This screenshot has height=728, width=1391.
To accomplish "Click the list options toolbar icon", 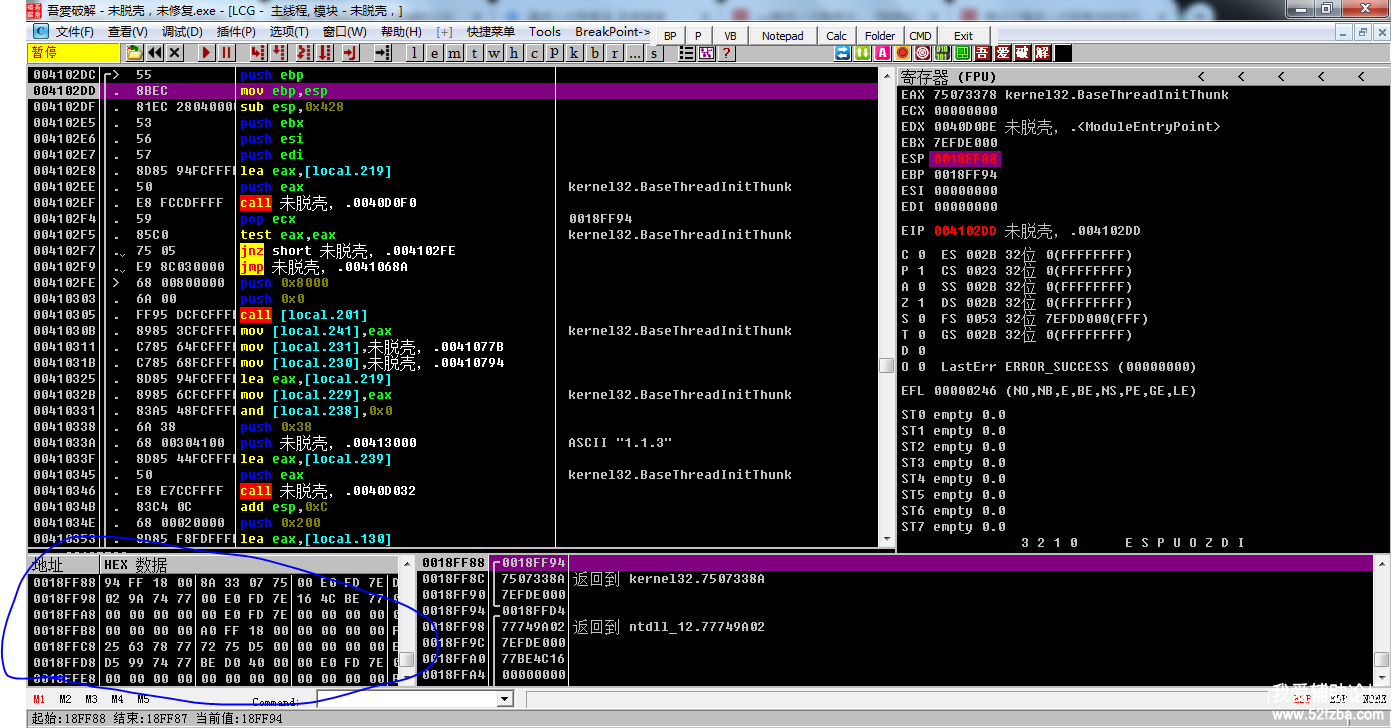I will (x=687, y=53).
